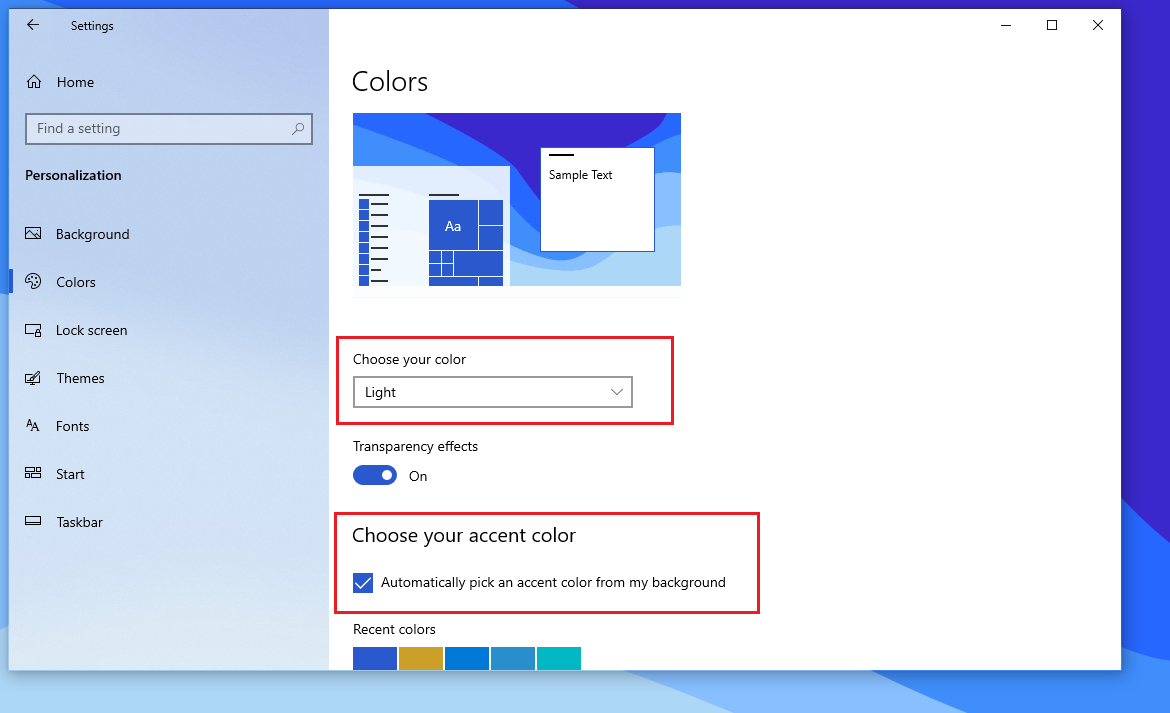This screenshot has width=1170, height=713.
Task: Open the Choose your color dropdown
Action: (492, 392)
